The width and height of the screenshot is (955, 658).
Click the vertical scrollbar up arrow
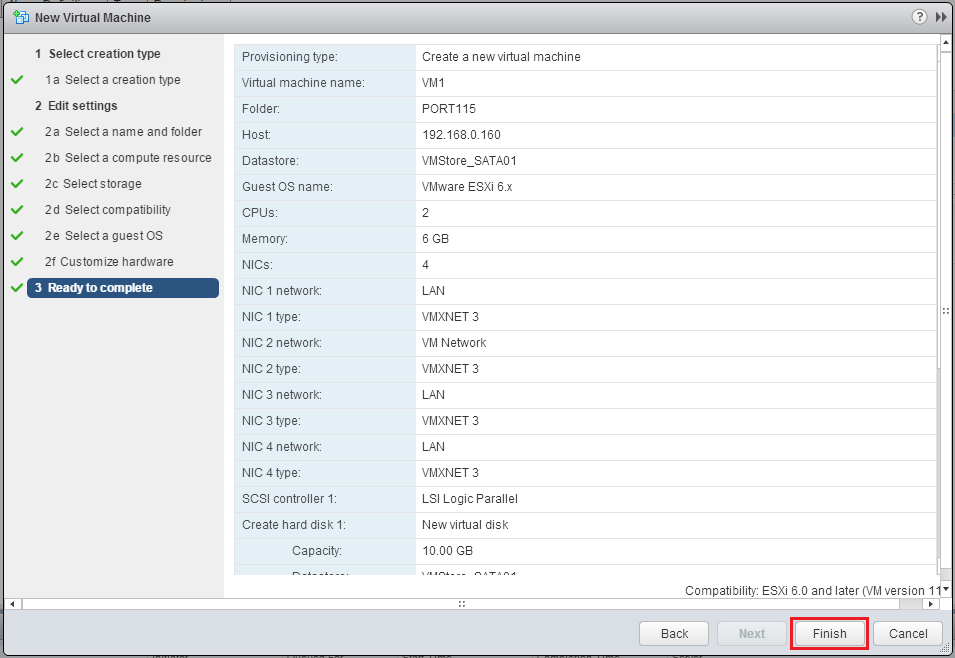pyautogui.click(x=946, y=42)
